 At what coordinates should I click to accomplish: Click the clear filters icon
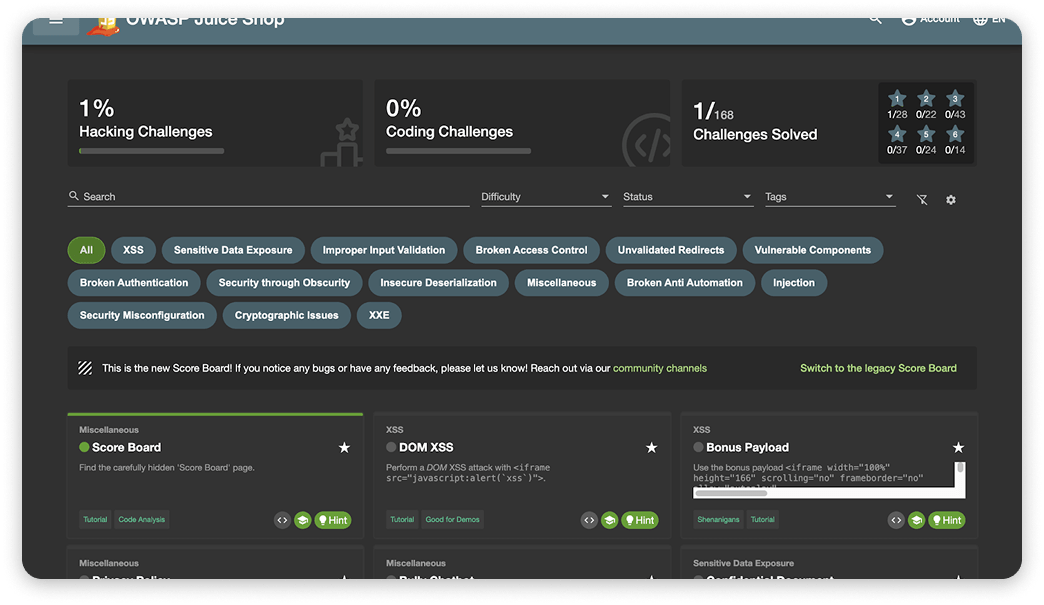pyautogui.click(x=922, y=200)
